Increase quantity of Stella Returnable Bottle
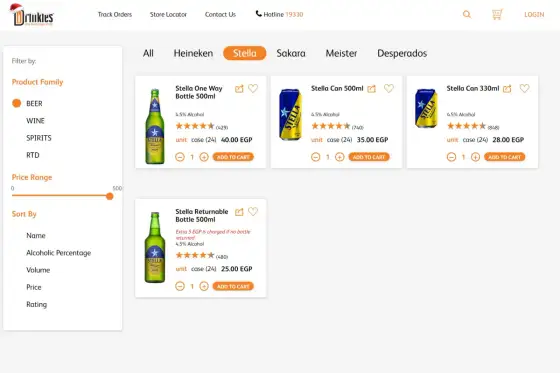This screenshot has height=373, width=560. coord(204,286)
